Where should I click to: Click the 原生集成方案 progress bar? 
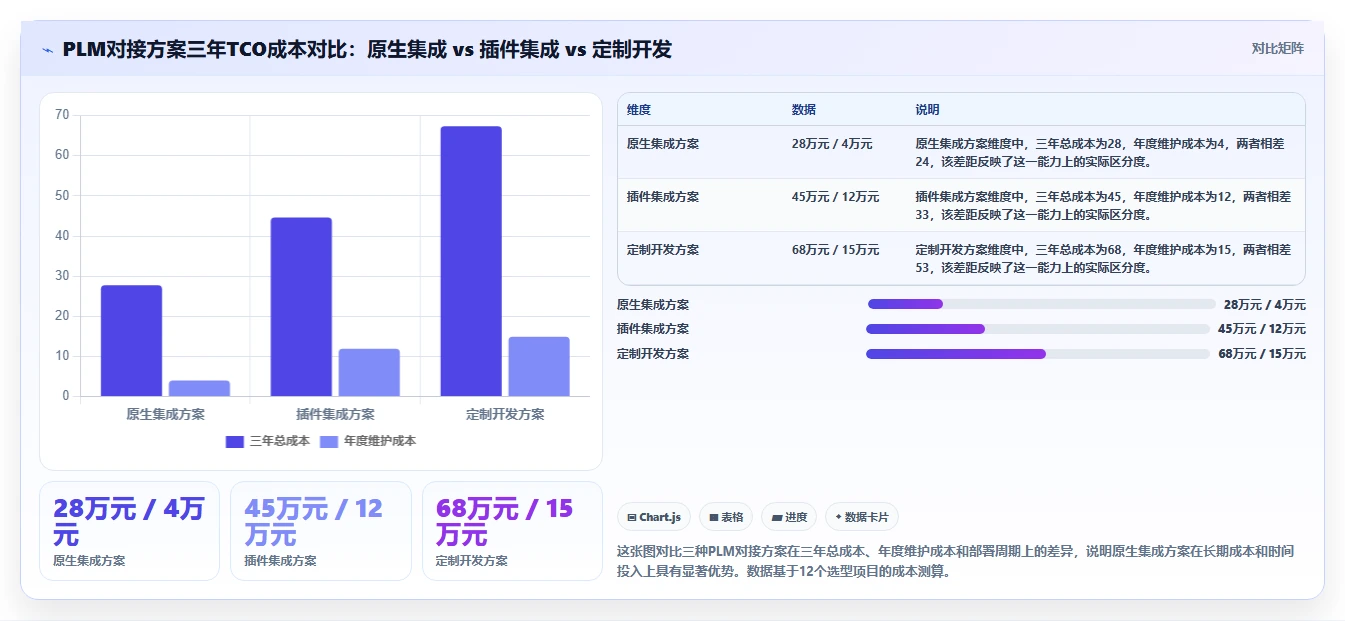[1042, 304]
